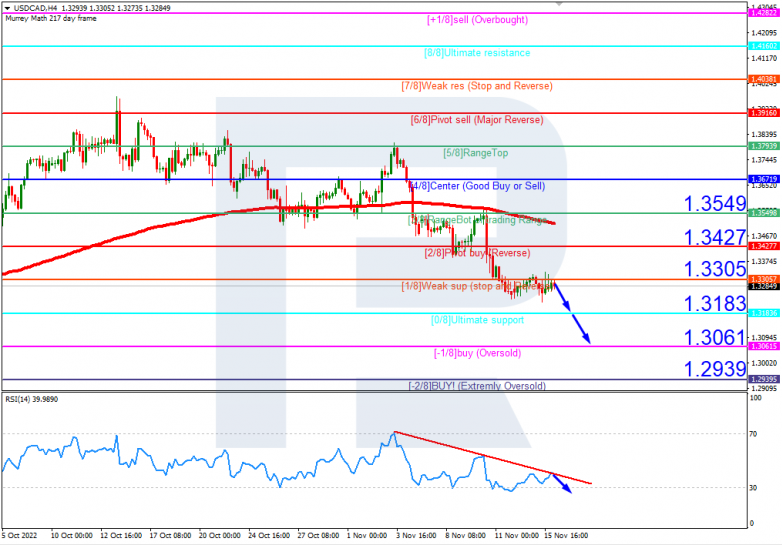Screen dimensions: 782x545
Task: Click the 24 Oct 16:00 time axis label
Action: coord(269,536)
